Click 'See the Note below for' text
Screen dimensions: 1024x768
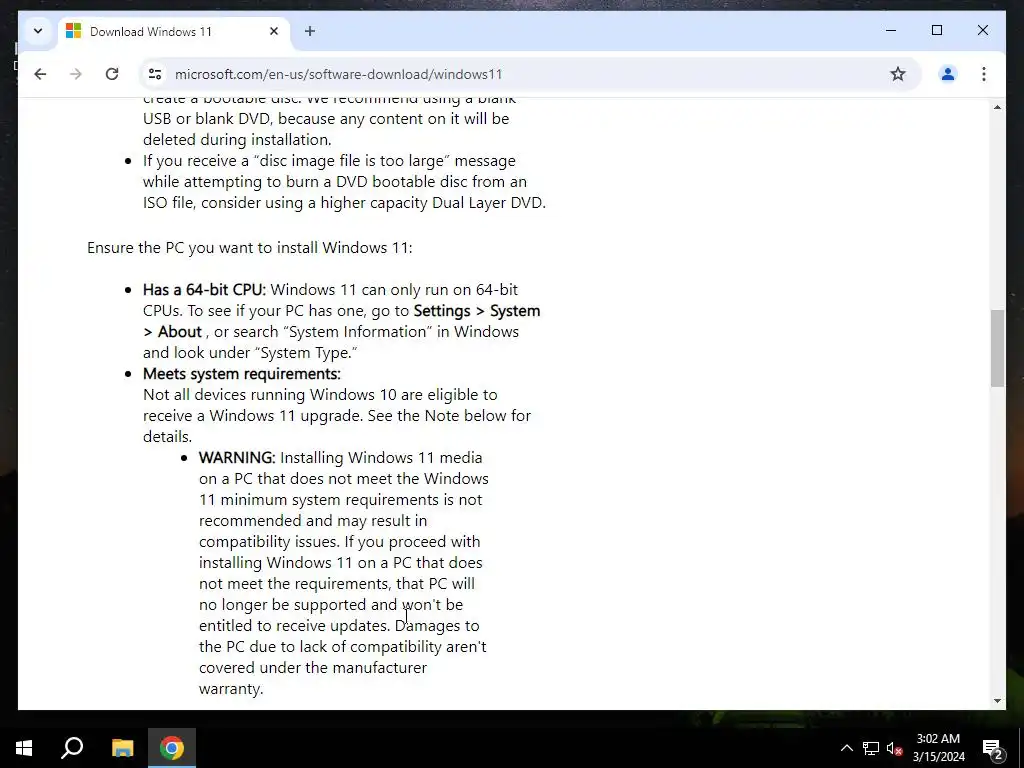[x=449, y=415]
